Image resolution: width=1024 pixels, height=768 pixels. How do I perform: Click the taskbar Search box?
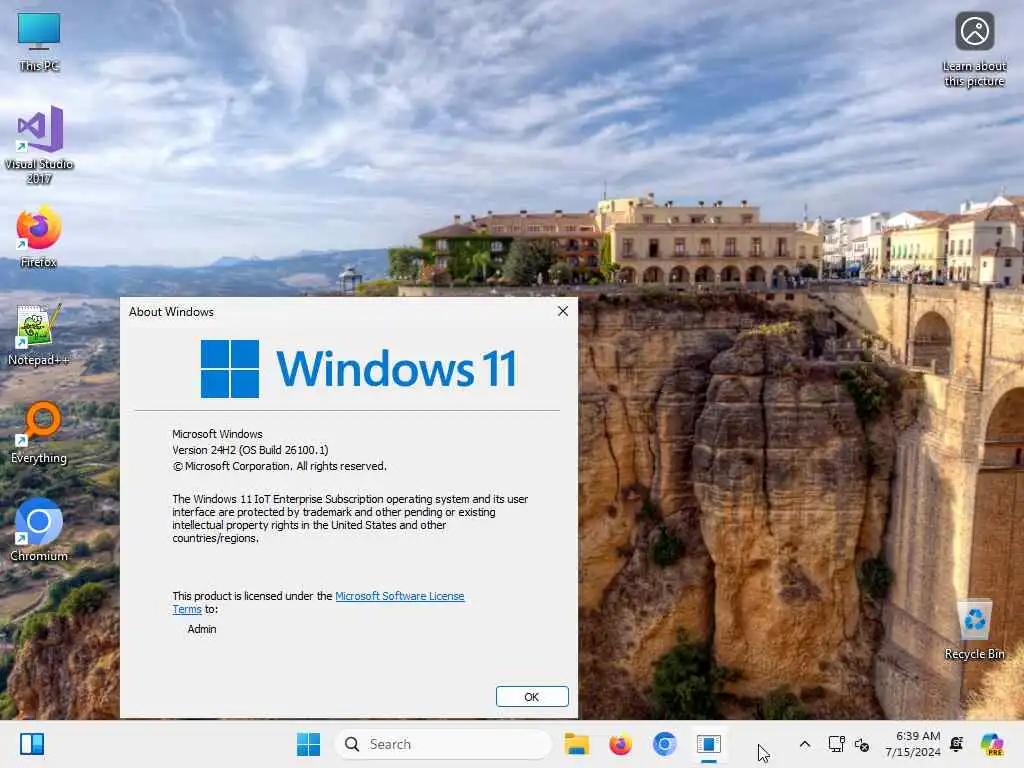tap(443, 744)
